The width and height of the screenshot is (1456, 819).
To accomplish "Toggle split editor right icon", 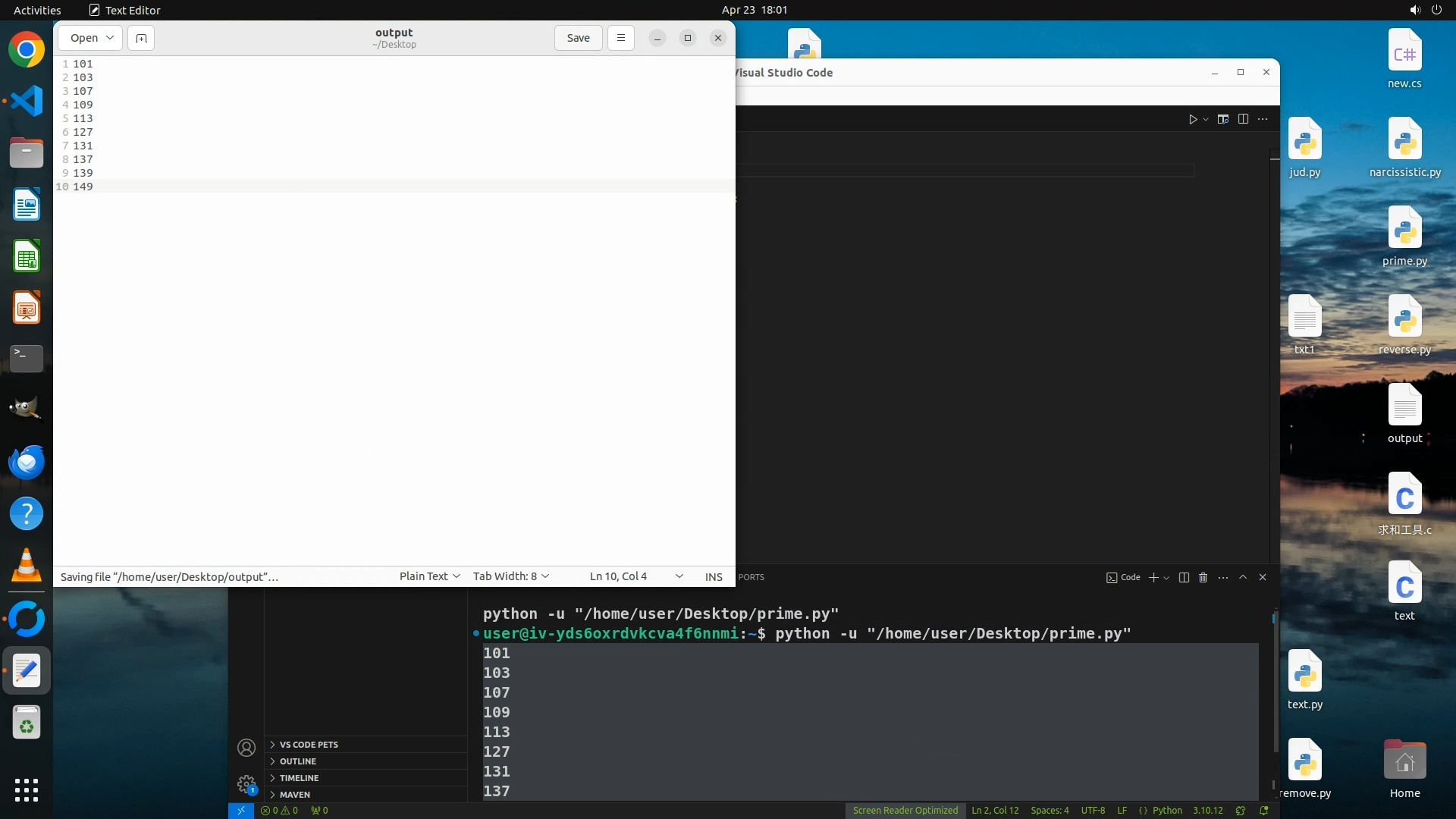I will [1243, 119].
